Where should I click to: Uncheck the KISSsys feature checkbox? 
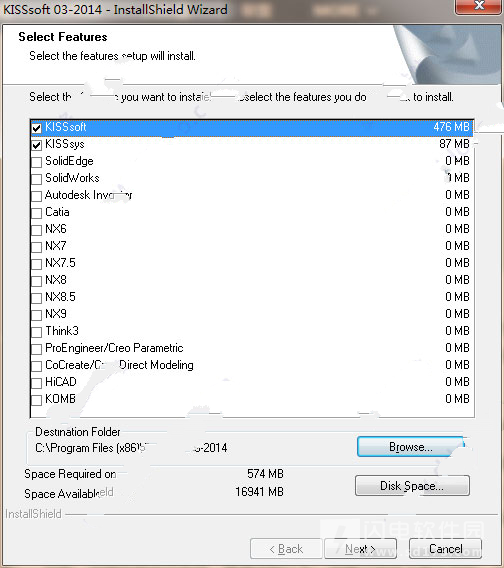point(36,145)
